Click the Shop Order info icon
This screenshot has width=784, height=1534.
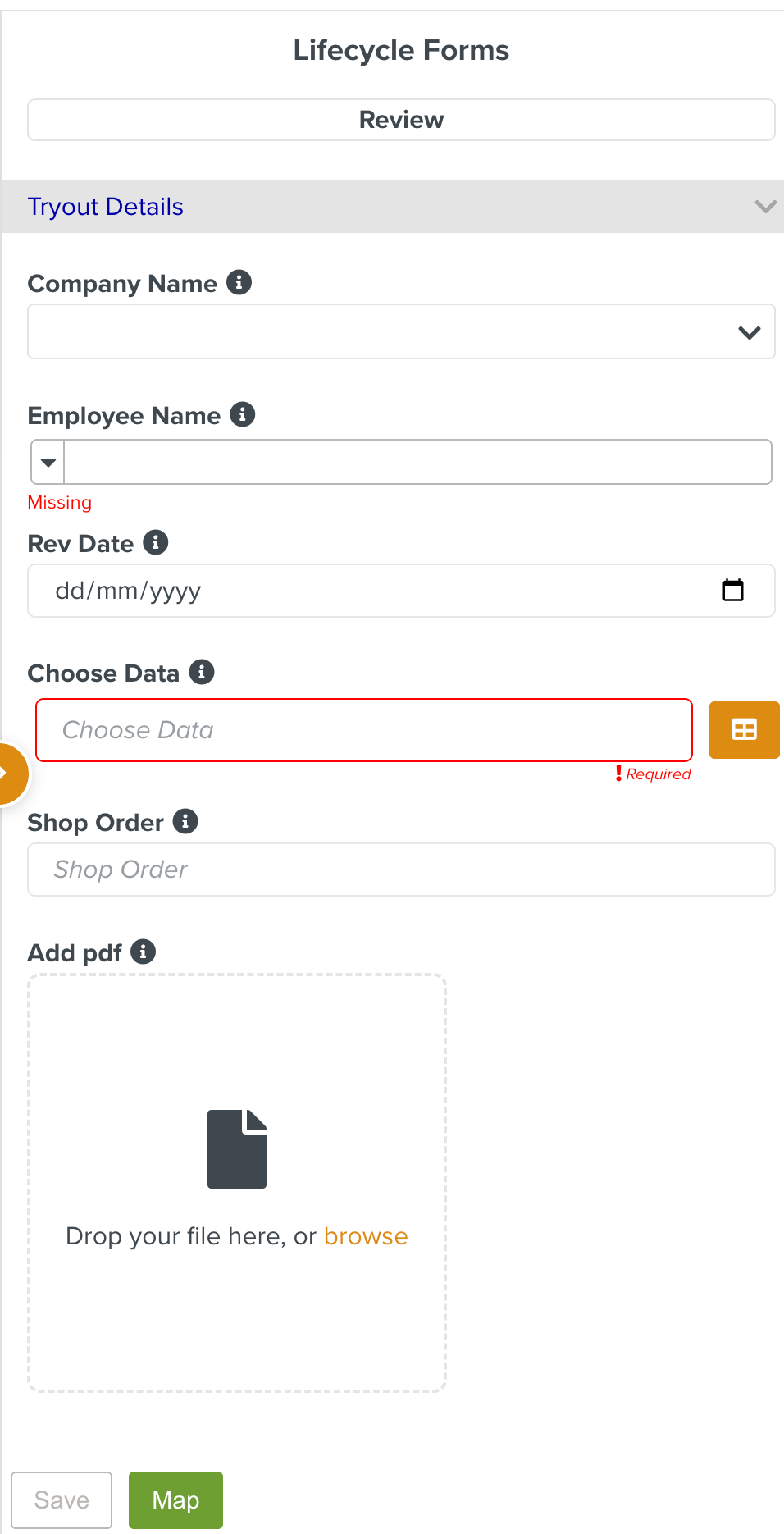point(185,821)
